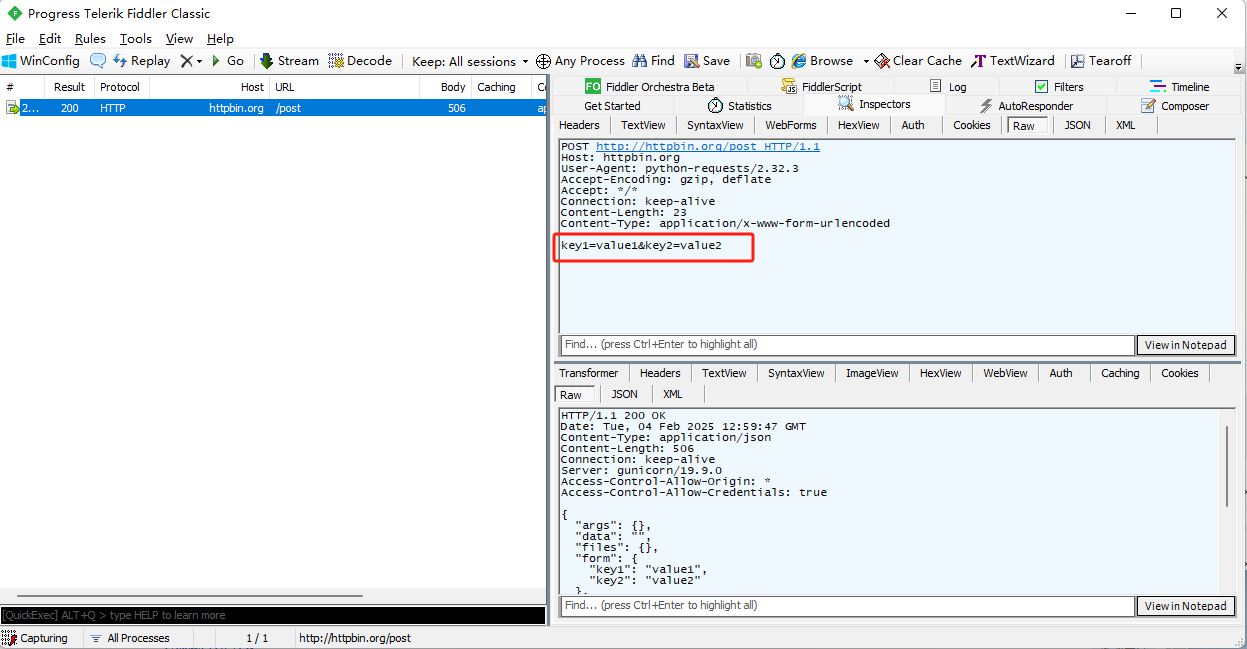This screenshot has height=649, width=1247.
Task: Open the Statistics tab
Action: (x=739, y=106)
